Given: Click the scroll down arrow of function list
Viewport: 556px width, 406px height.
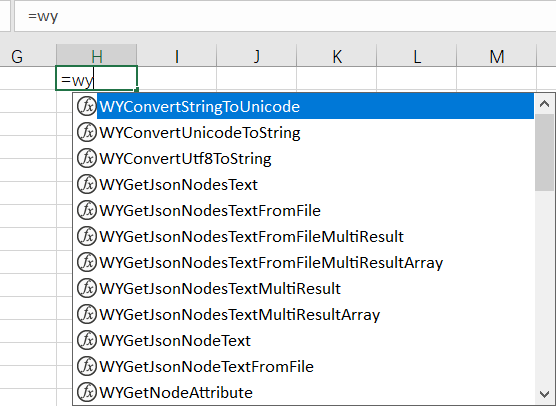Looking at the screenshot, I should pos(544,394).
